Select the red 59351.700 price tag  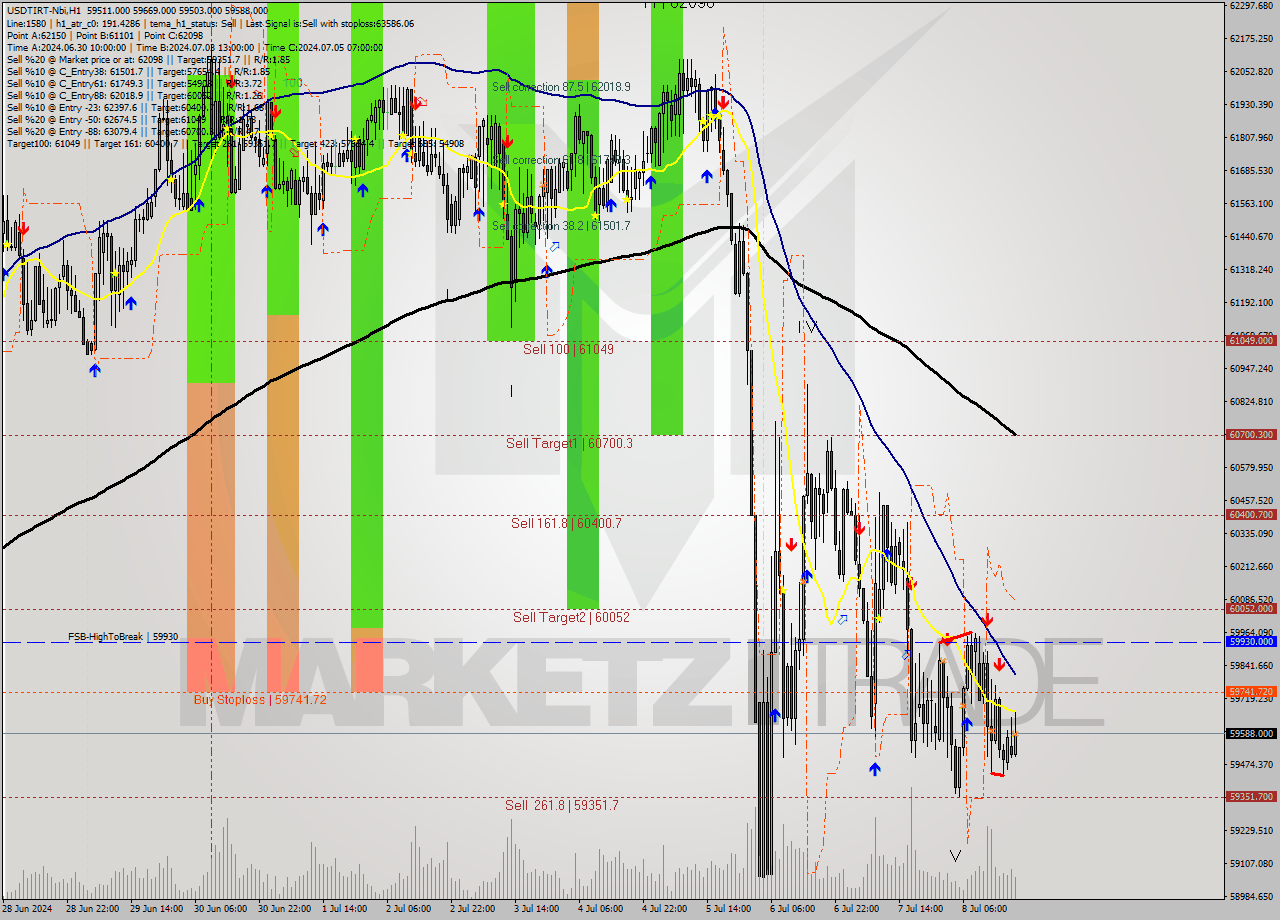[1250, 797]
